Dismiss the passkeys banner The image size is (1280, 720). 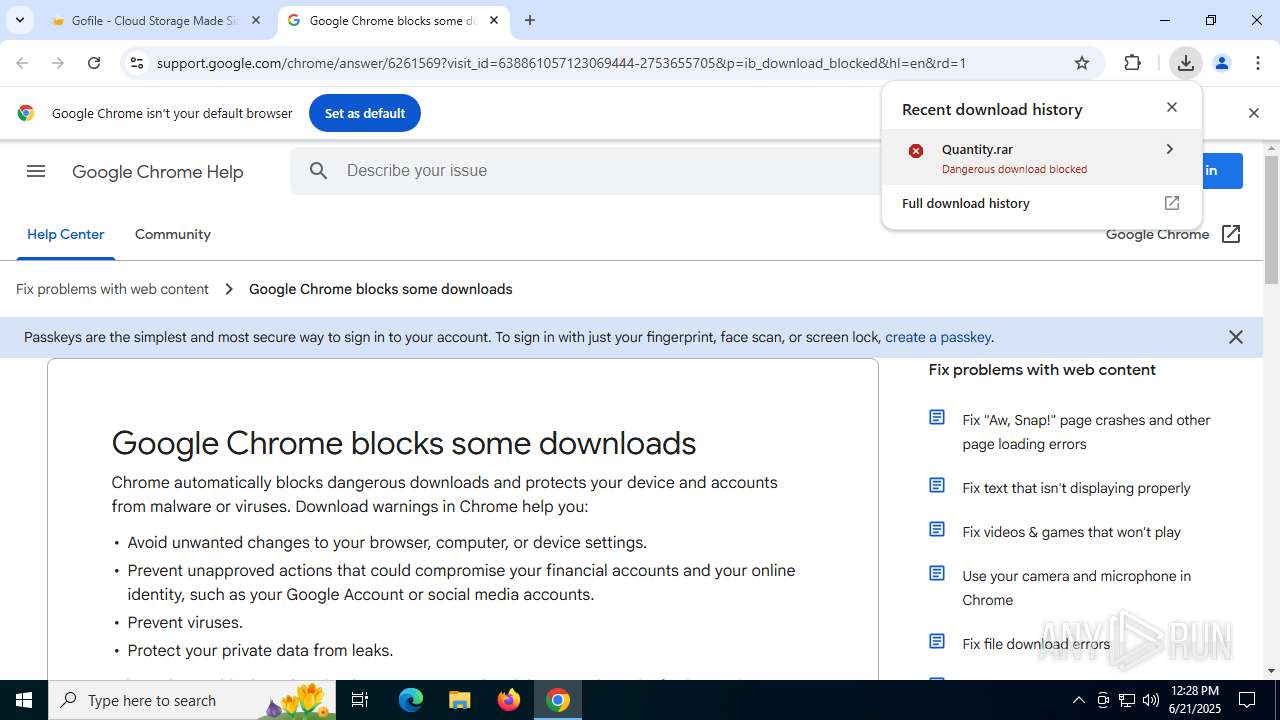pyautogui.click(x=1236, y=337)
